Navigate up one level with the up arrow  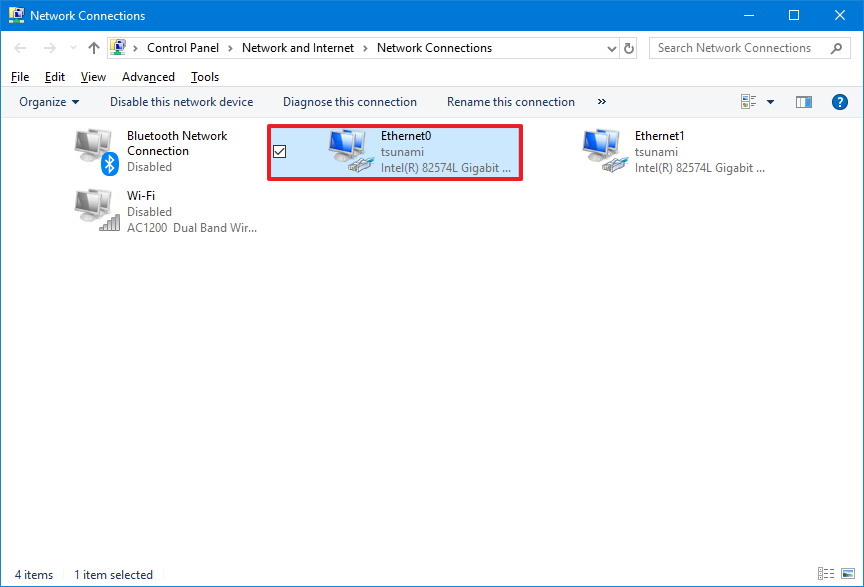click(93, 47)
